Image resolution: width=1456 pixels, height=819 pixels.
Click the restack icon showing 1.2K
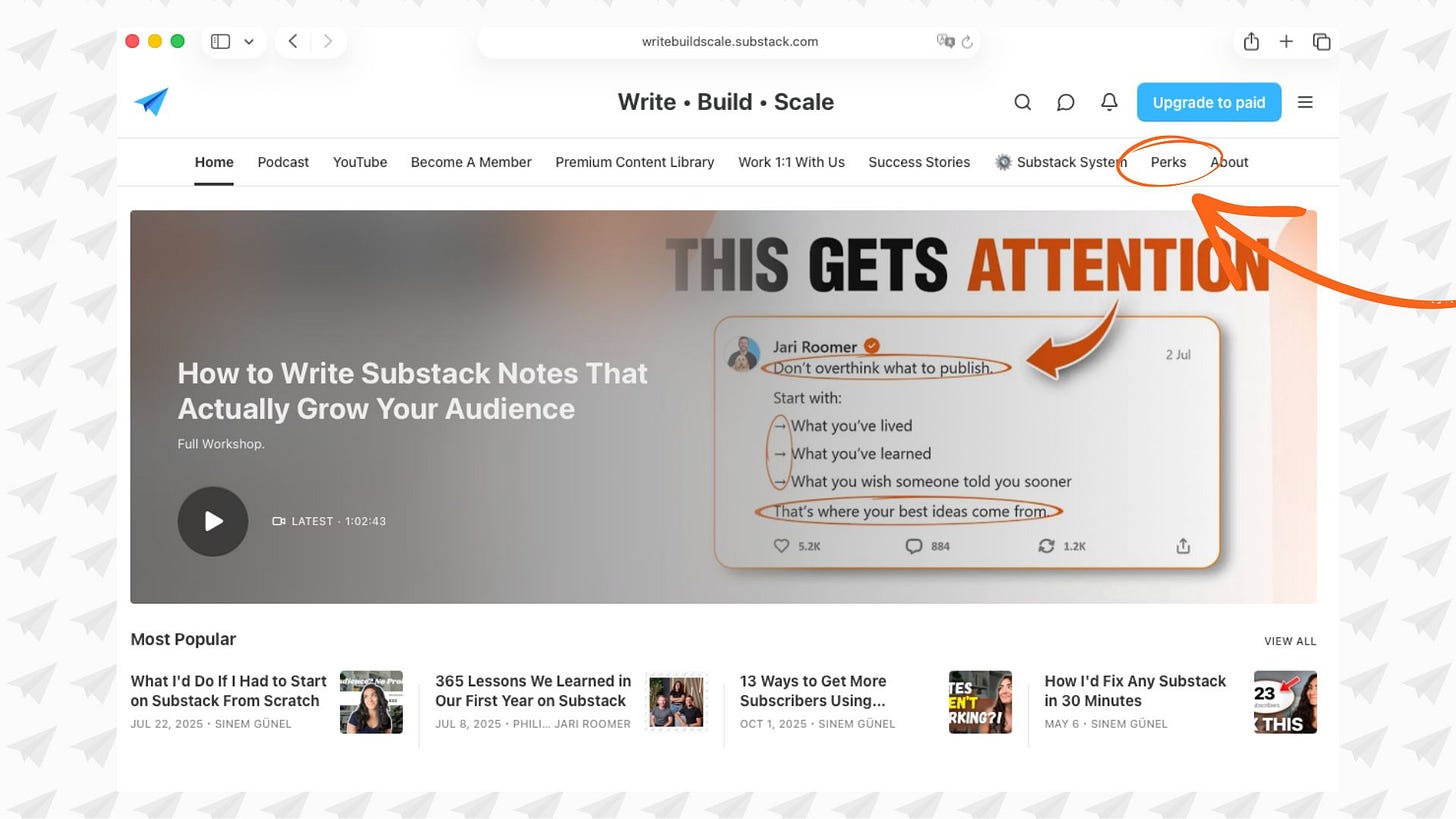[1046, 546]
